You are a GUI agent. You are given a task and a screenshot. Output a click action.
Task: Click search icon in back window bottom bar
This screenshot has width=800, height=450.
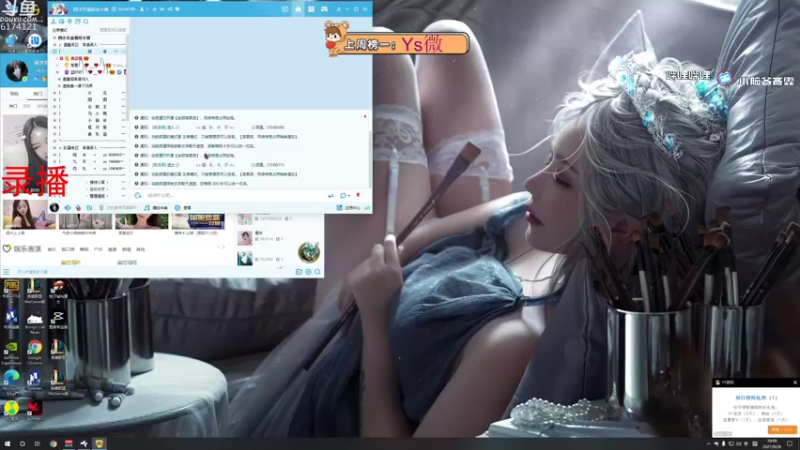(x=317, y=272)
